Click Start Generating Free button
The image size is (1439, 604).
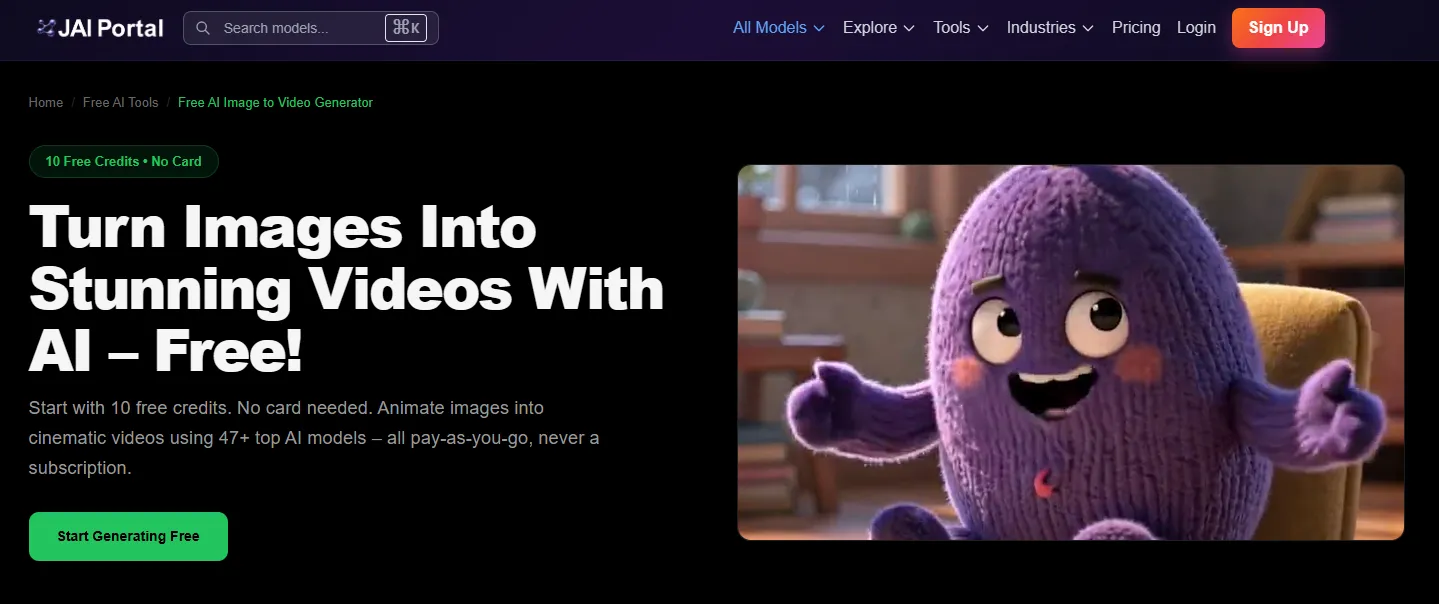(128, 536)
